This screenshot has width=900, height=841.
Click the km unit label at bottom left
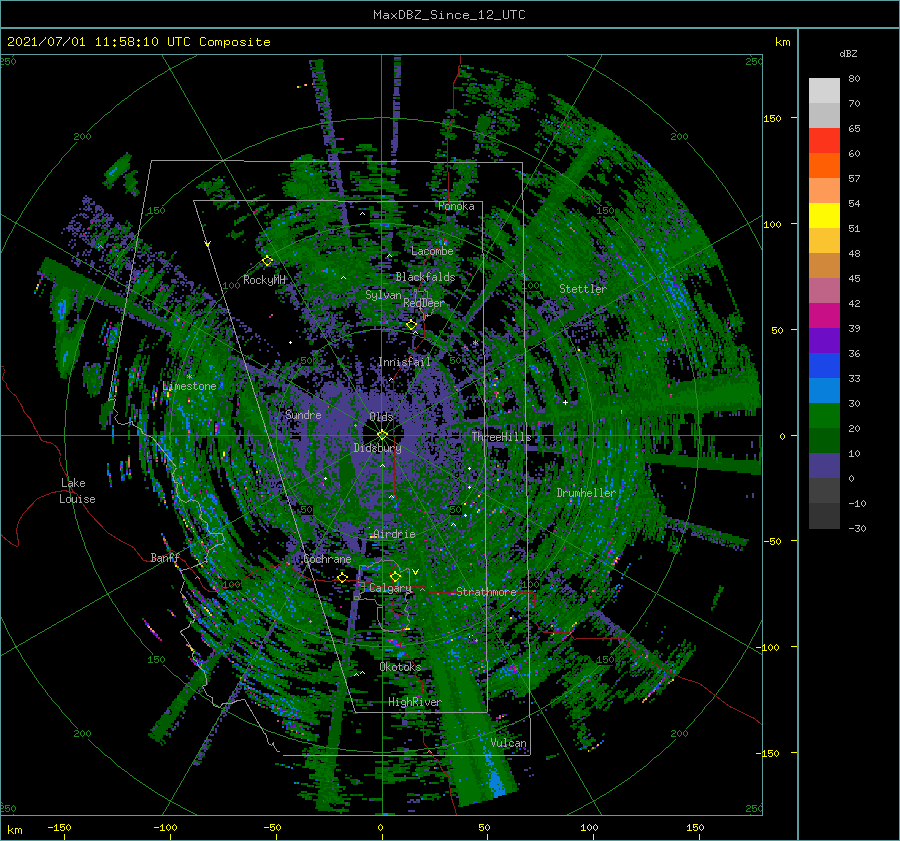(x=14, y=830)
